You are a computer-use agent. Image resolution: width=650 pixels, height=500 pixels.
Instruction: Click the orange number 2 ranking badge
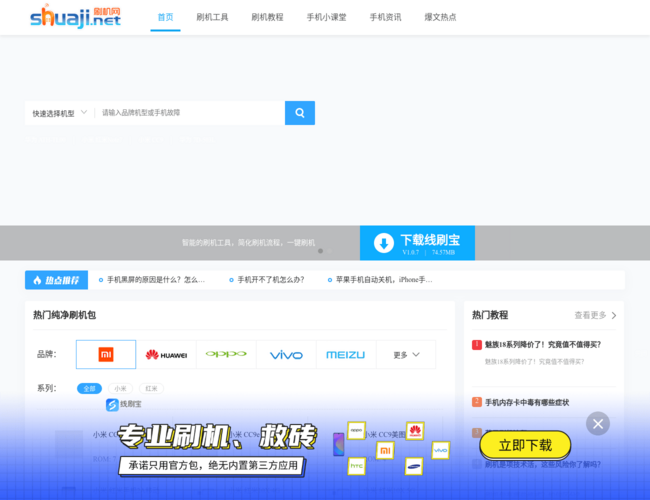pyautogui.click(x=477, y=402)
